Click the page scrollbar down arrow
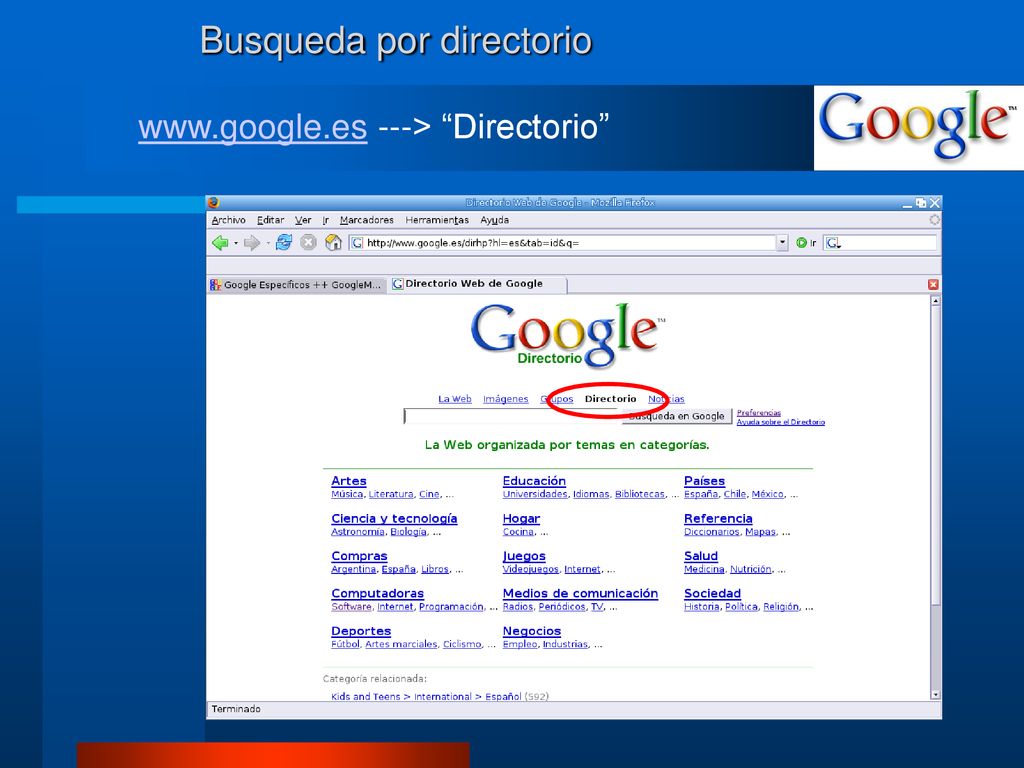This screenshot has width=1024, height=768. (x=935, y=695)
